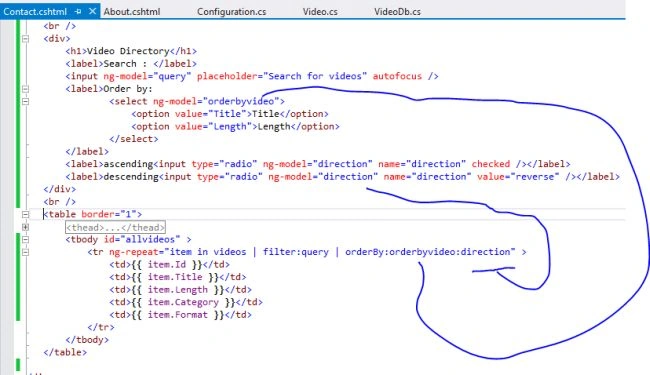Click the collapsed <thead>...</thead> box
The width and height of the screenshot is (650, 375).
[116, 227]
